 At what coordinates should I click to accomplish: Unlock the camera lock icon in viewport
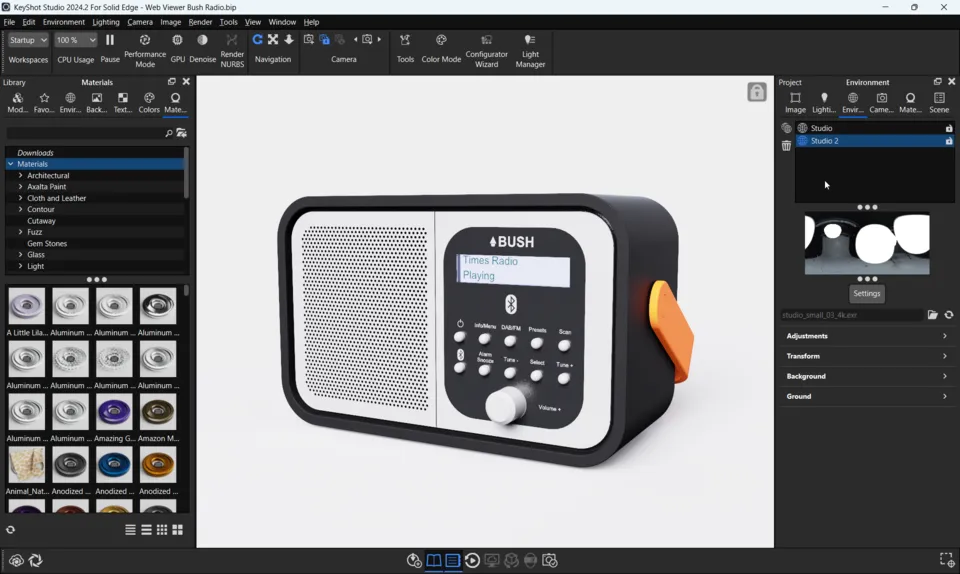(757, 92)
